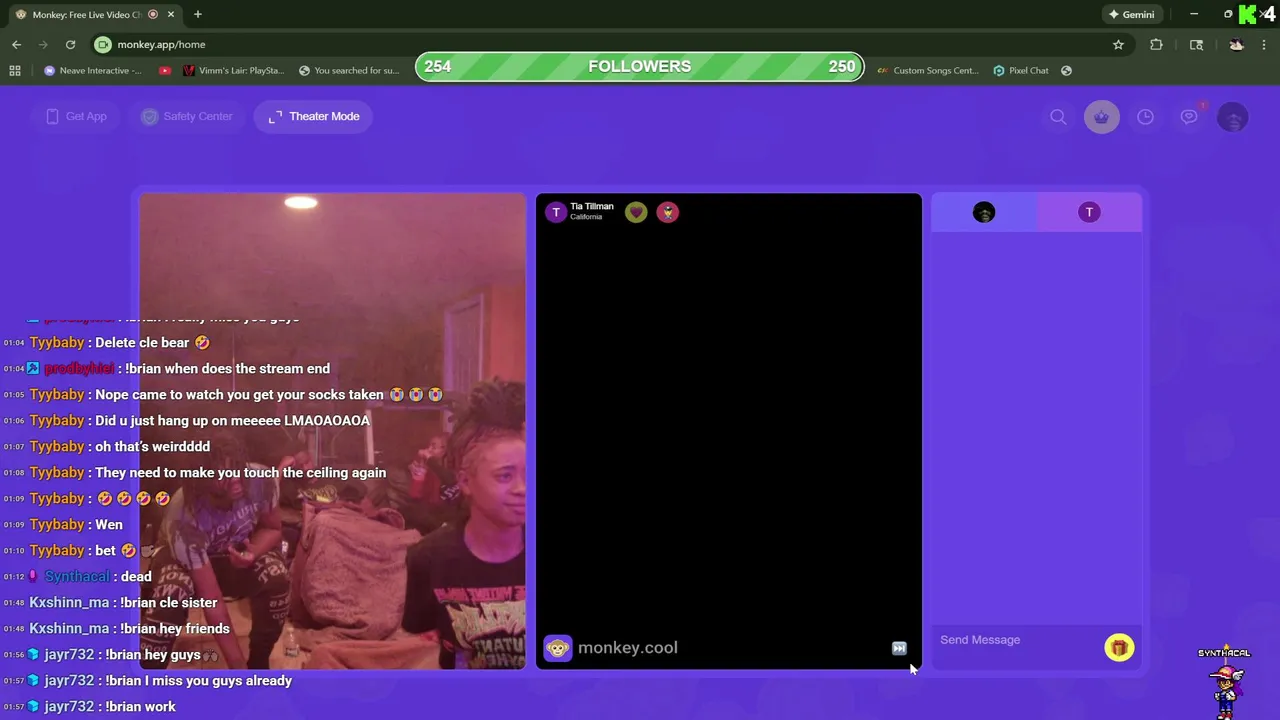This screenshot has width=1280, height=720.
Task: Bookmark this page with the star icon
Action: pyautogui.click(x=1118, y=44)
